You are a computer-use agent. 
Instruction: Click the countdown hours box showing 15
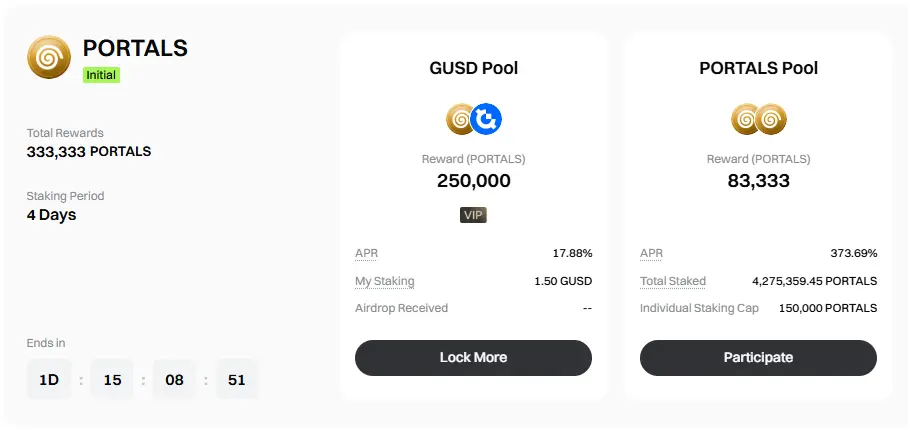point(112,380)
